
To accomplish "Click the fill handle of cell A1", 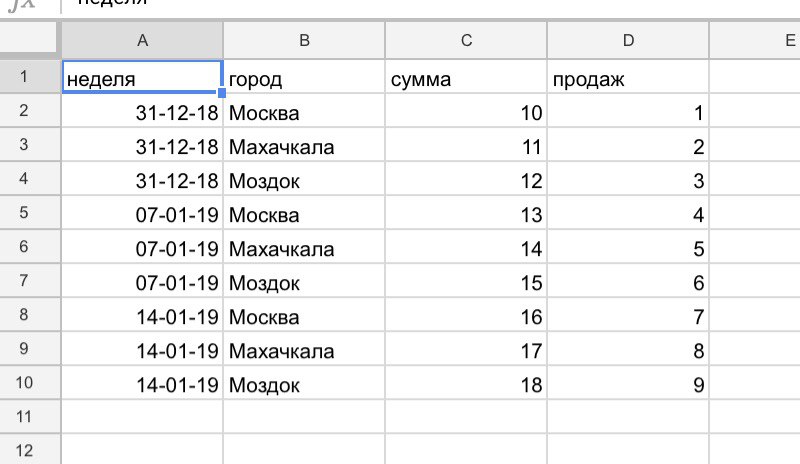I will [x=221, y=93].
